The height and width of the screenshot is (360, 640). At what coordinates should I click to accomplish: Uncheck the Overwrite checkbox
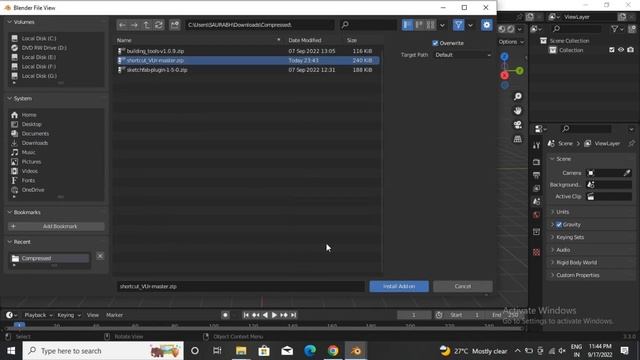(x=435, y=43)
